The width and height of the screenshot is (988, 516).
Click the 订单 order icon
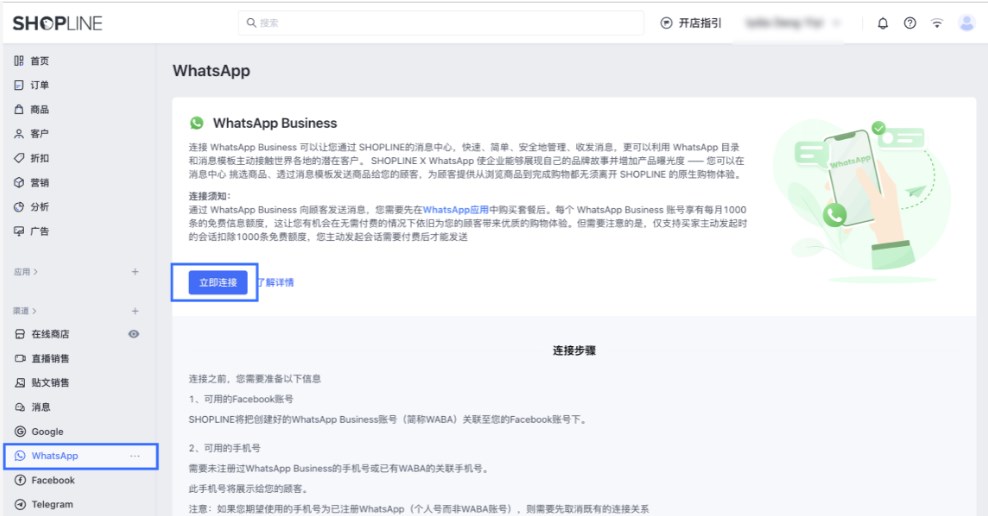coord(19,85)
